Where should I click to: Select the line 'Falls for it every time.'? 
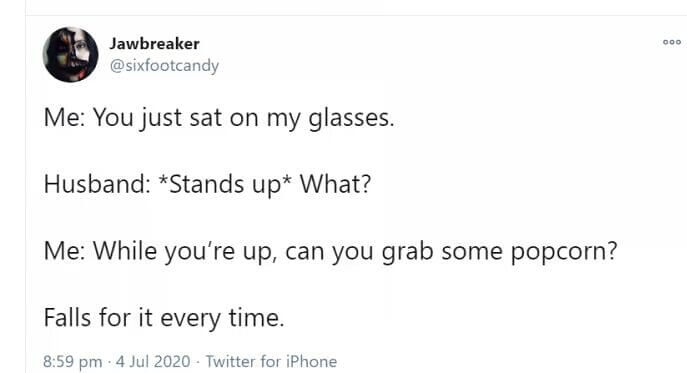(164, 317)
